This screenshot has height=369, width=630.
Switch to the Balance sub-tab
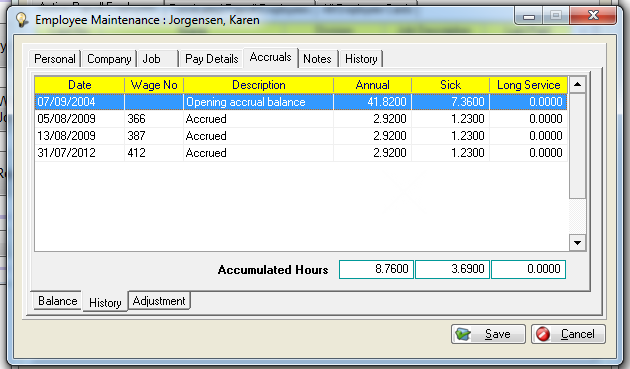click(57, 301)
